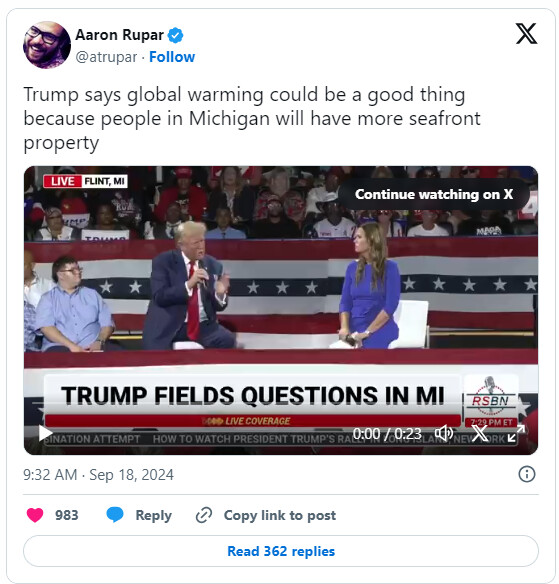Click the chain link icon
559x584 pixels.
pos(204,515)
